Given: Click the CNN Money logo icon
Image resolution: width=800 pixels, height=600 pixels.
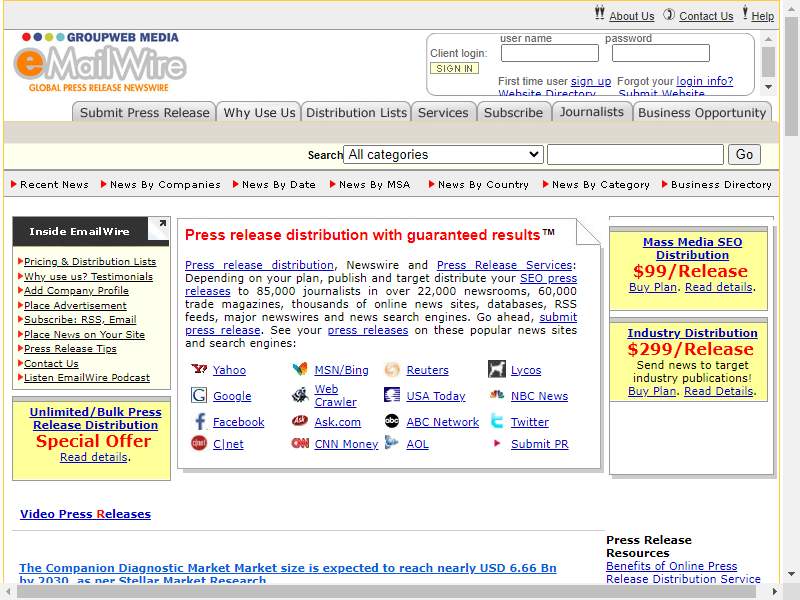Looking at the screenshot, I should (x=300, y=443).
